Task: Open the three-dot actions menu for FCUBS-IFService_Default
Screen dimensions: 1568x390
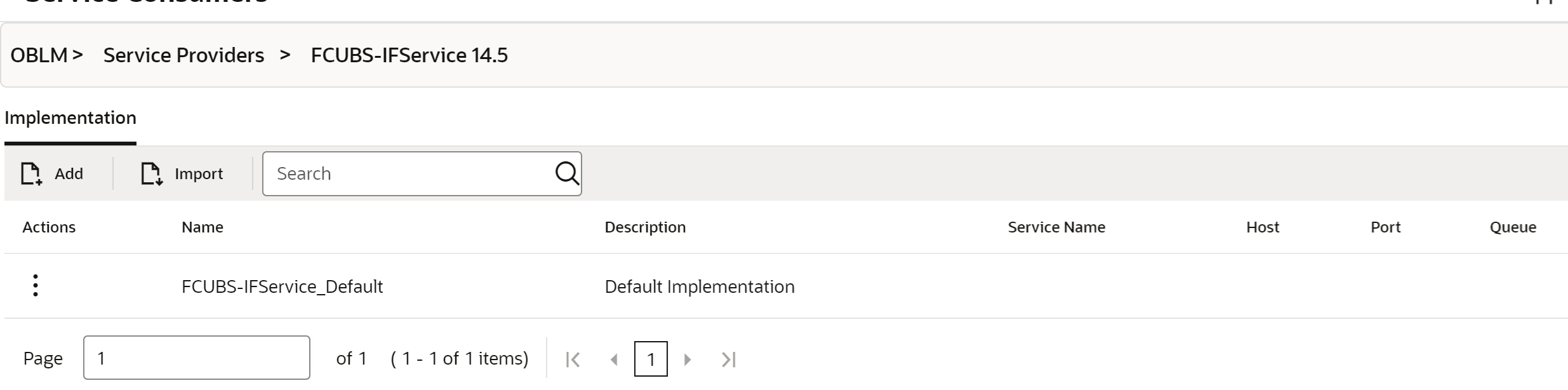Action: click(36, 286)
